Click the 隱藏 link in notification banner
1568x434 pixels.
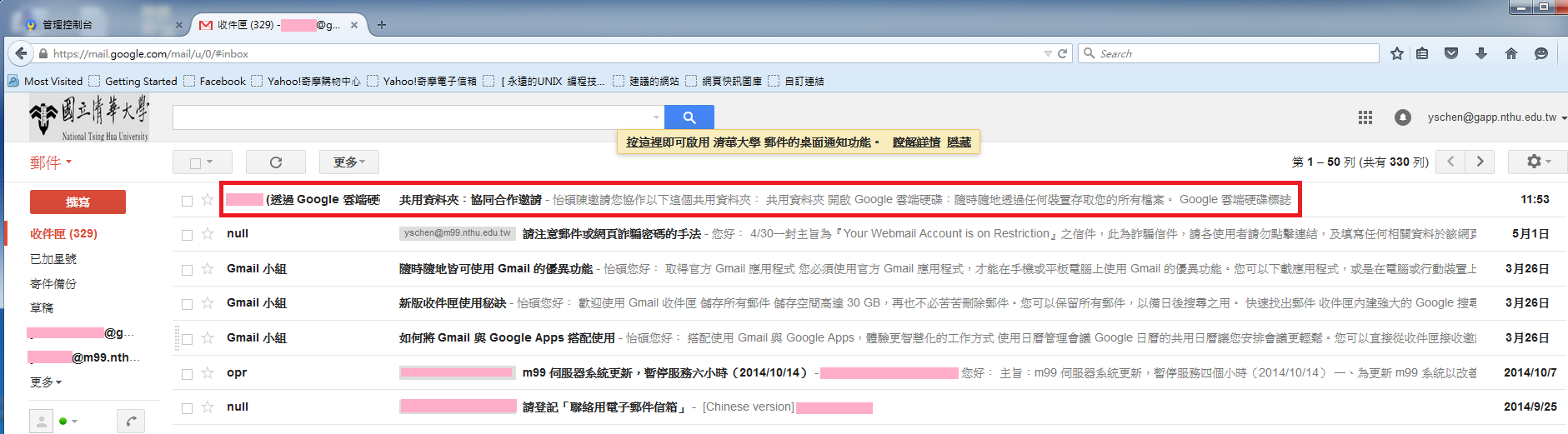pyautogui.click(x=959, y=142)
